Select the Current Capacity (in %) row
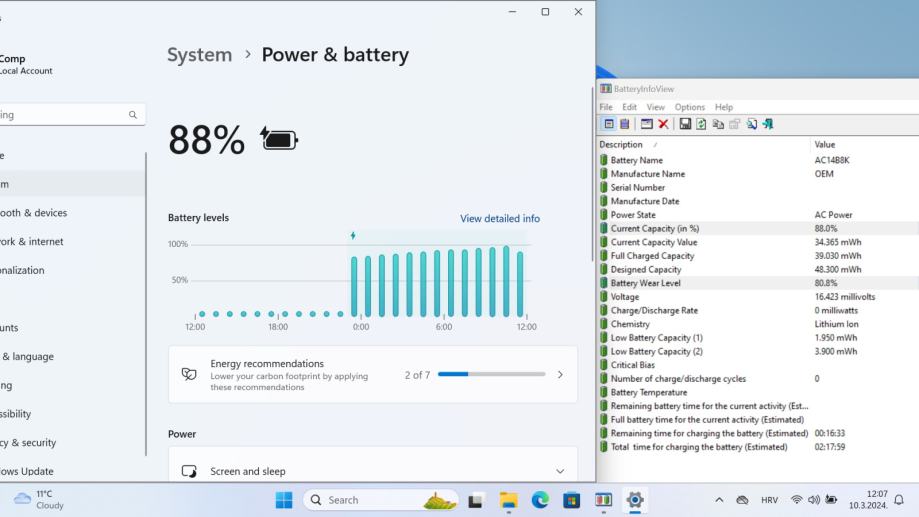 click(x=758, y=229)
